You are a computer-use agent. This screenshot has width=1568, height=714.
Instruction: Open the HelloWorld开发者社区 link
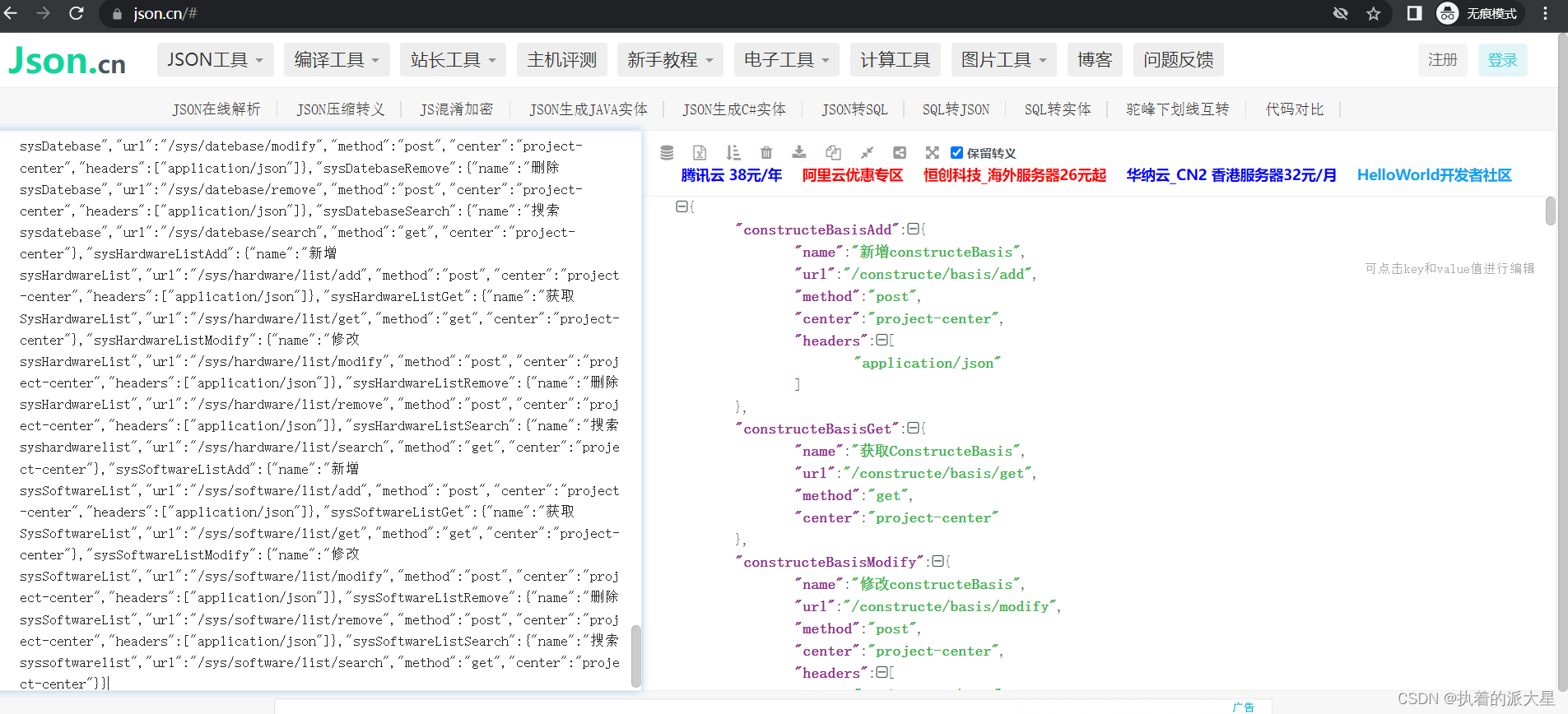click(x=1435, y=175)
